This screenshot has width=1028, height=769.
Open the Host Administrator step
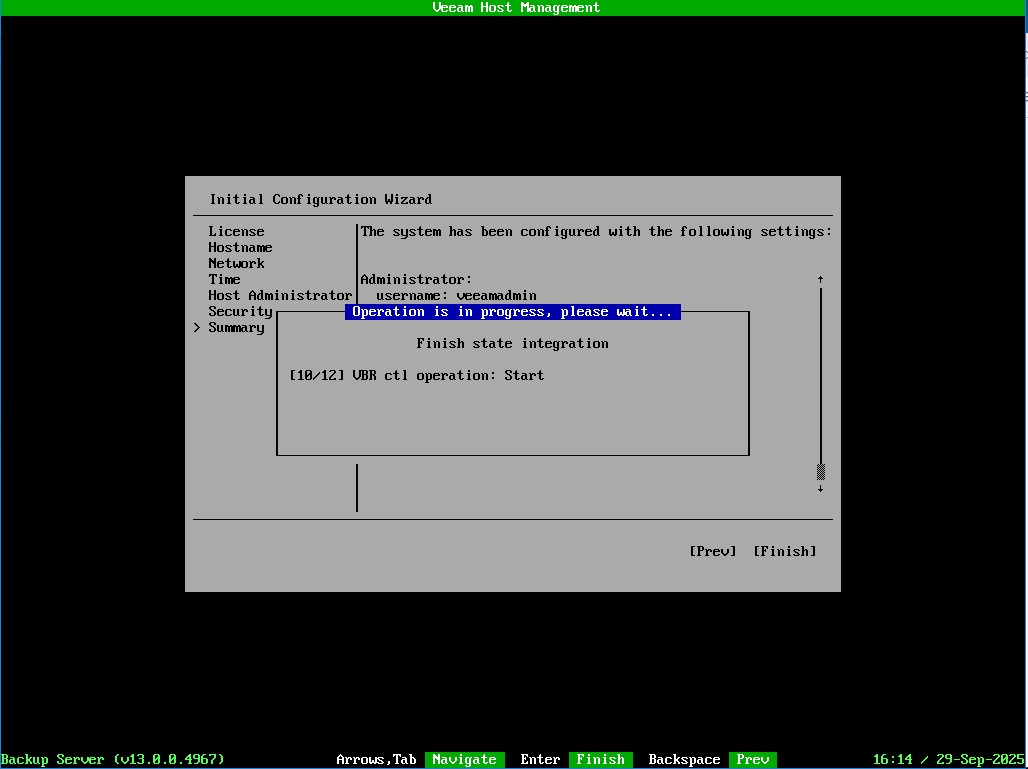coord(280,296)
